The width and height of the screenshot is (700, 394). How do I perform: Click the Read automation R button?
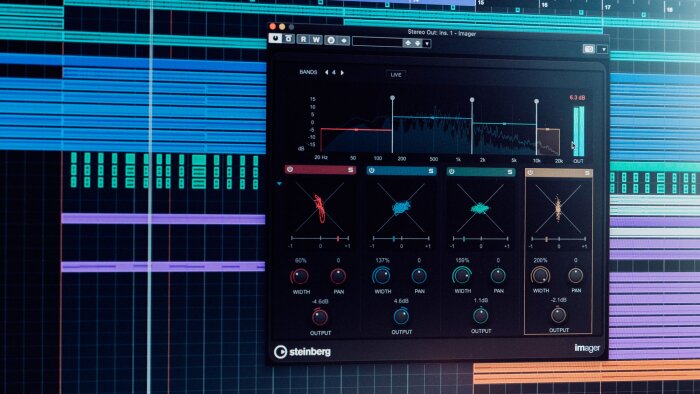(x=304, y=39)
